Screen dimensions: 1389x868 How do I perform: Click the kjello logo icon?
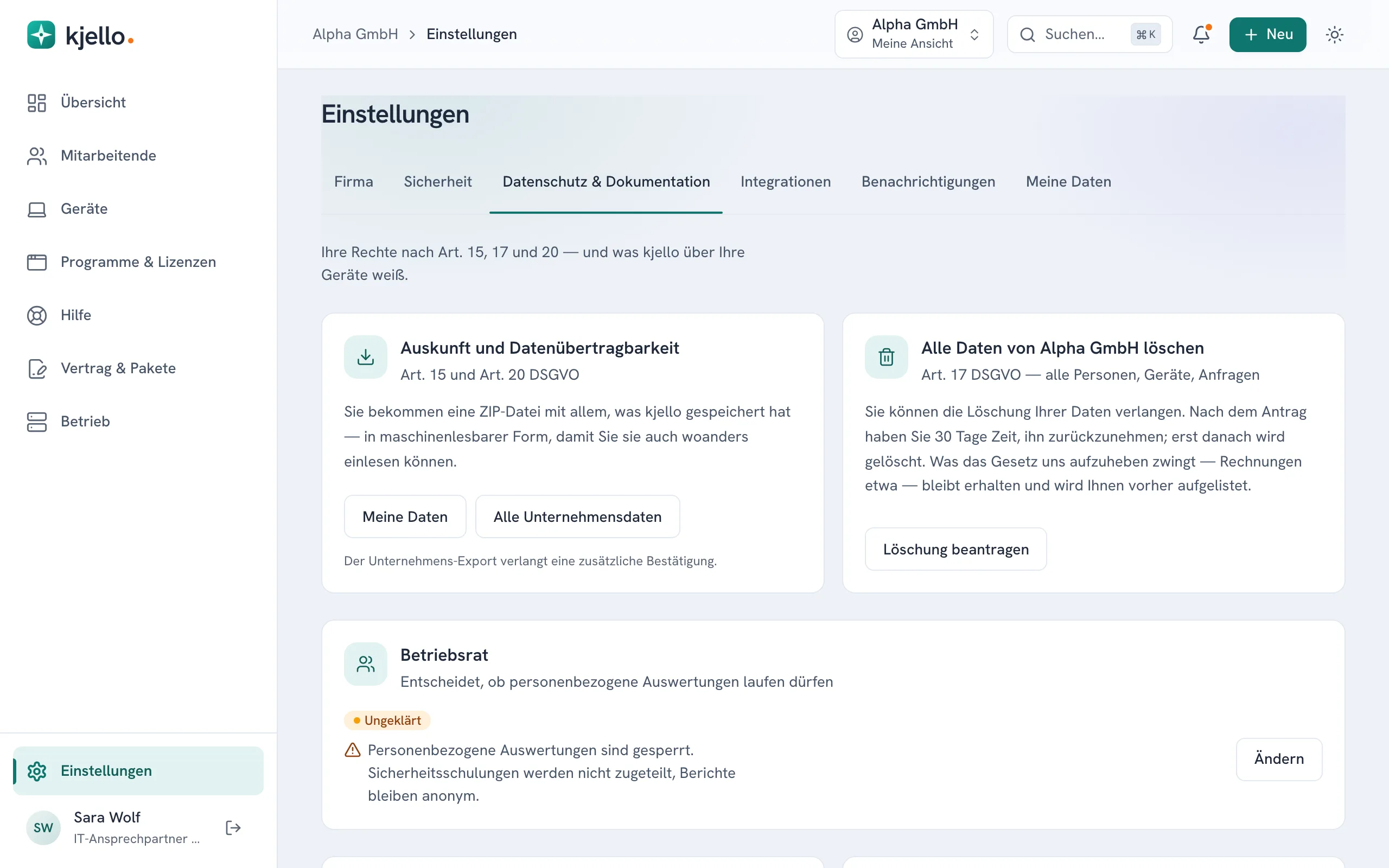(x=41, y=36)
